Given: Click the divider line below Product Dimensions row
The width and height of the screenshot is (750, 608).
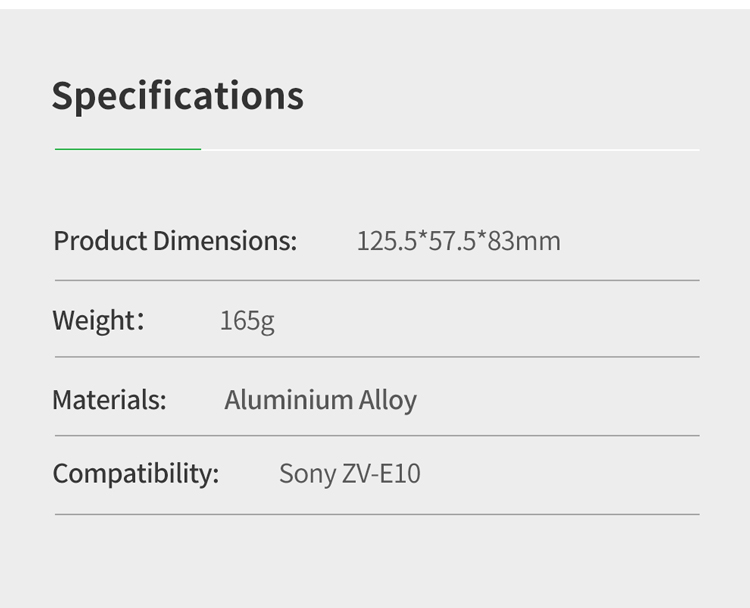Looking at the screenshot, I should tap(377, 280).
